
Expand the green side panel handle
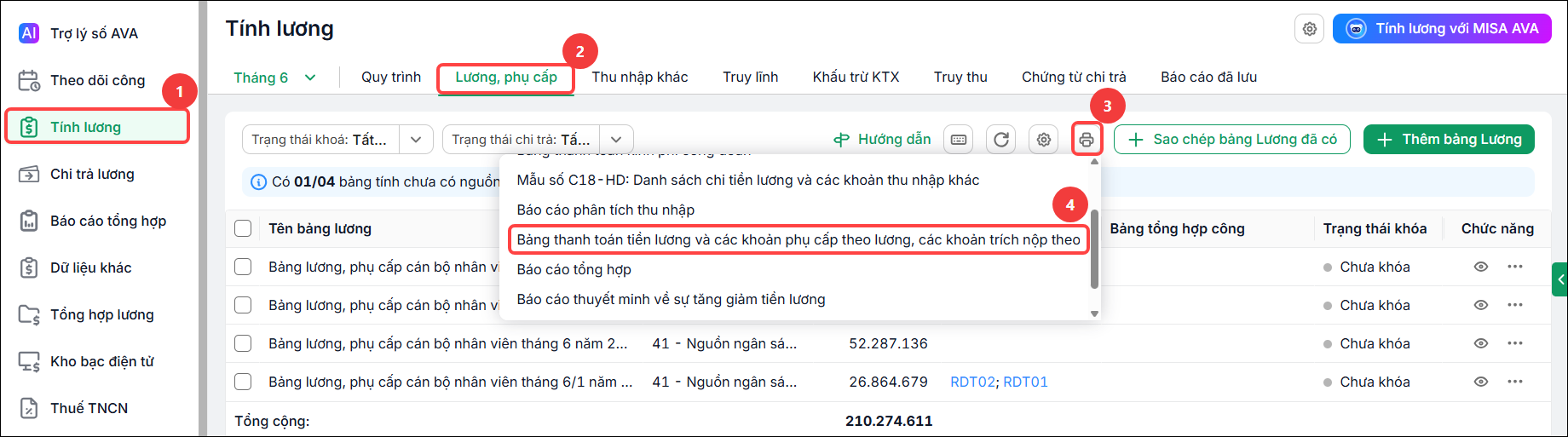[x=1560, y=279]
